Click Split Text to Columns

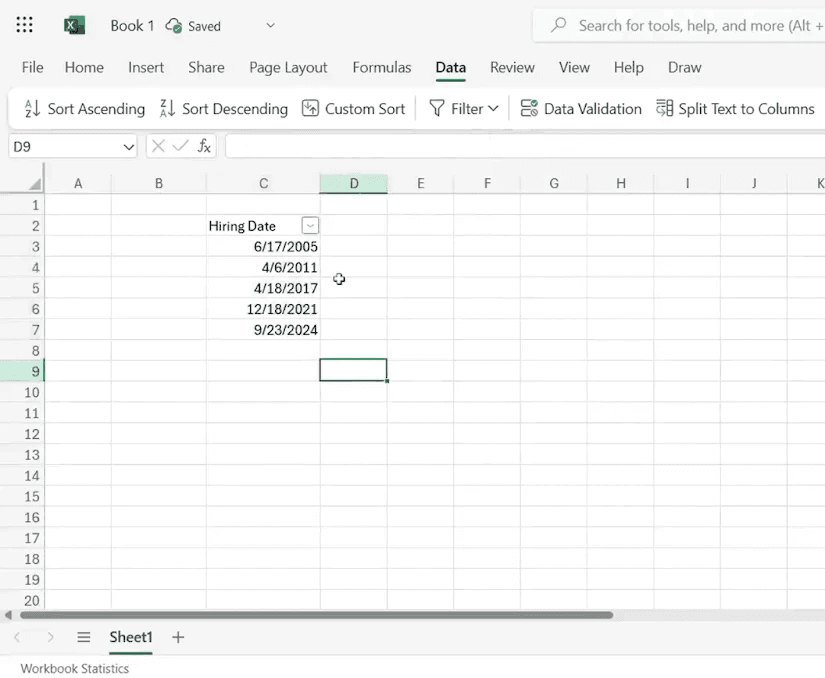pos(735,108)
